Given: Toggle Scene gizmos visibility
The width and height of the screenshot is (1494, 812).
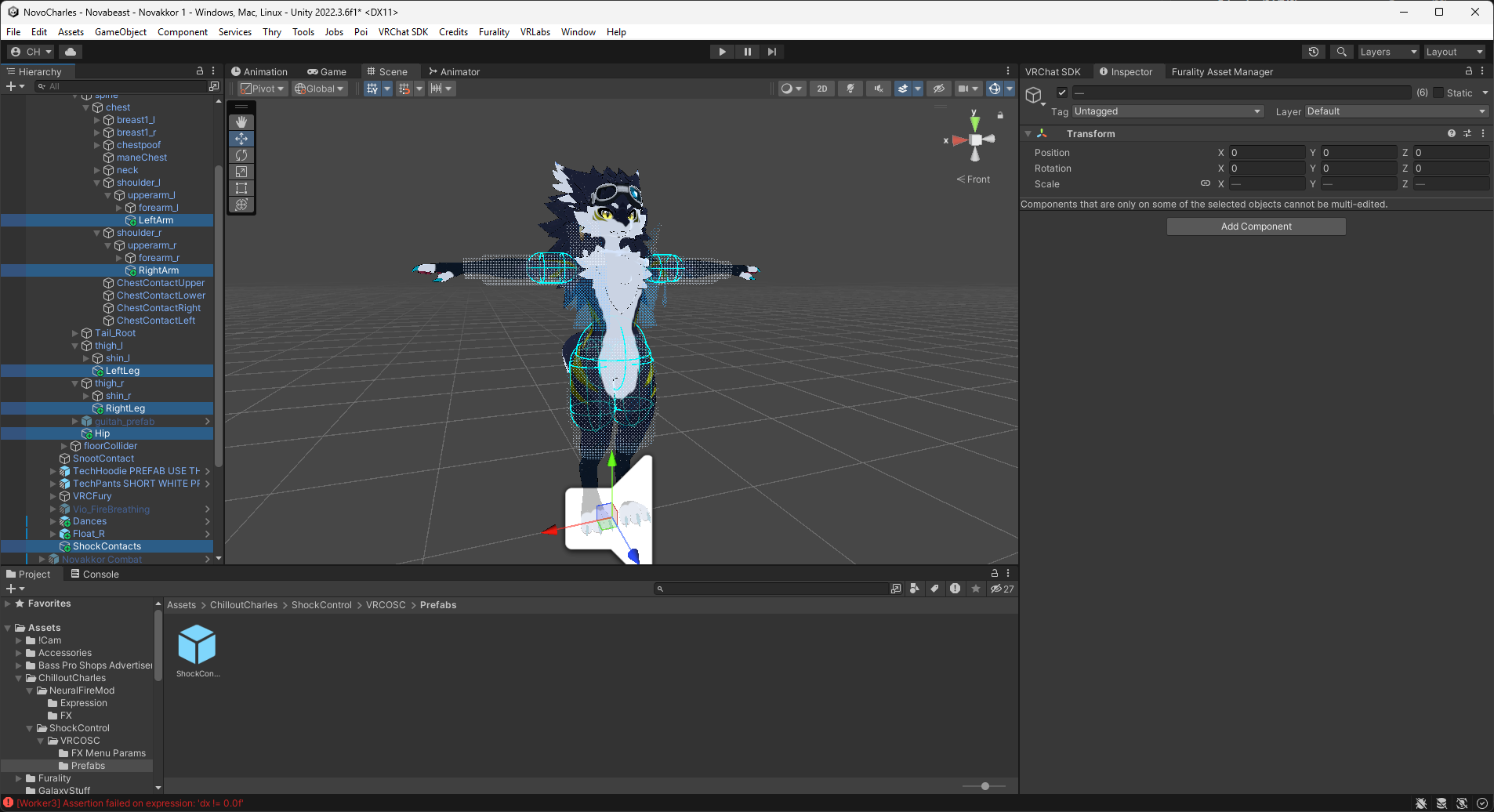Looking at the screenshot, I should (995, 89).
